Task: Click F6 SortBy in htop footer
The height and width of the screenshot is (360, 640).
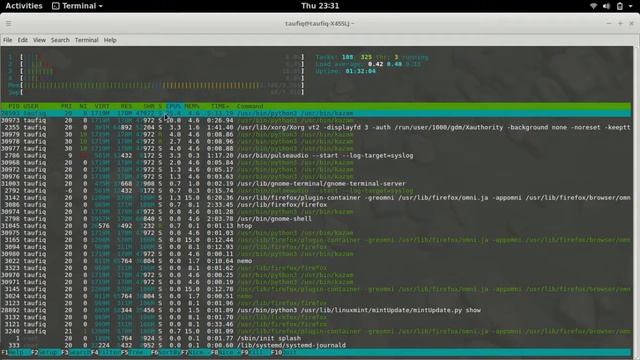Action: point(165,352)
